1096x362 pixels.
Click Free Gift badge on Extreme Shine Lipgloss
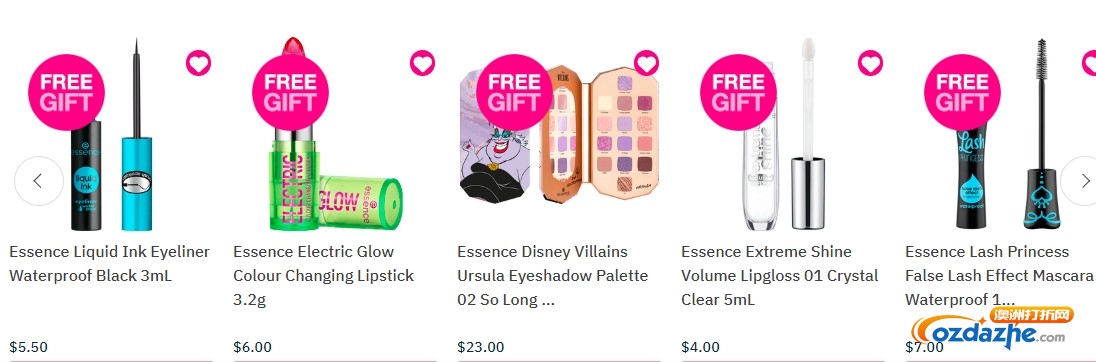point(738,92)
